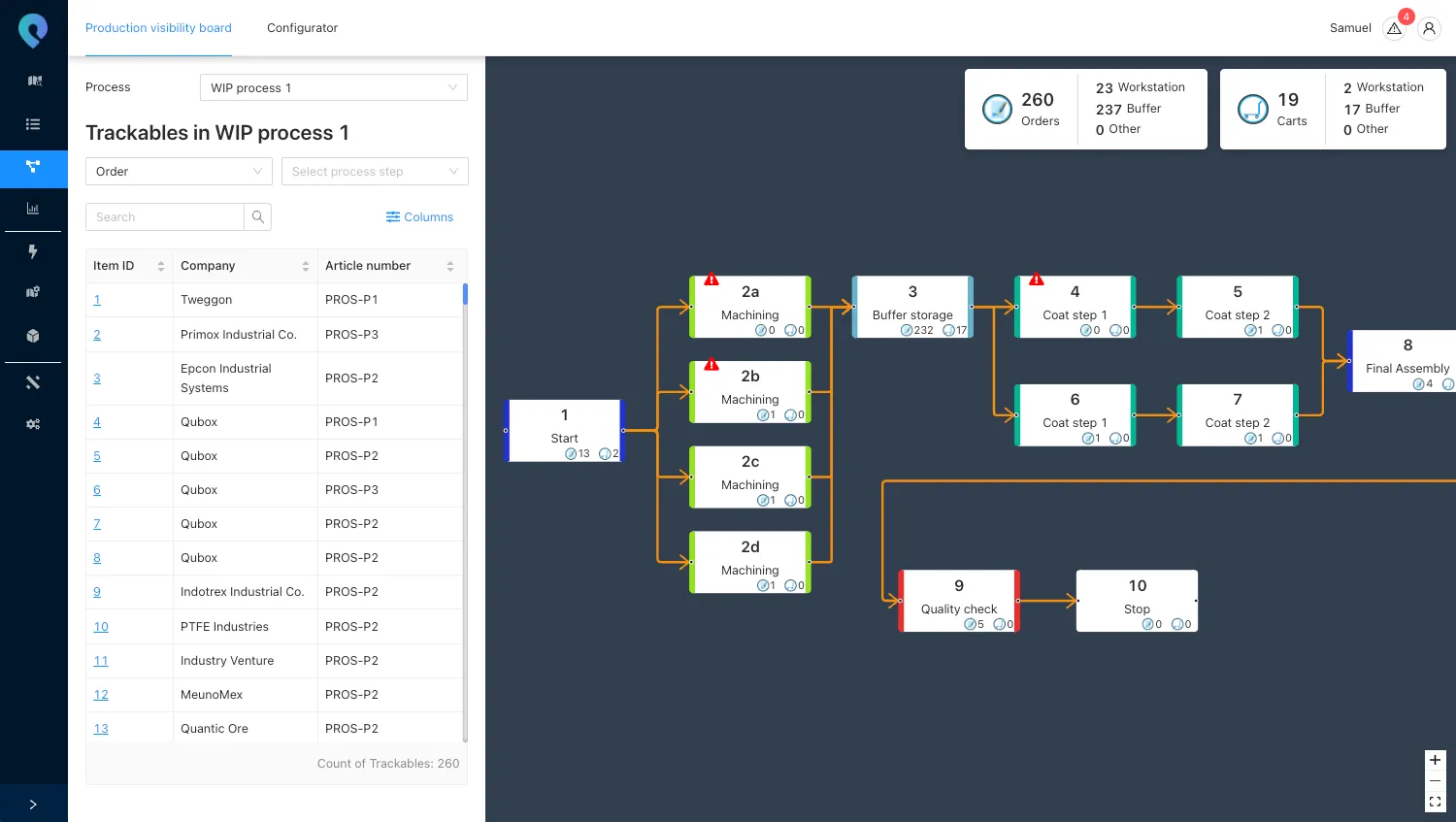The image size is (1456, 822).
Task: Select the list view icon in the sidebar
Action: point(34,124)
